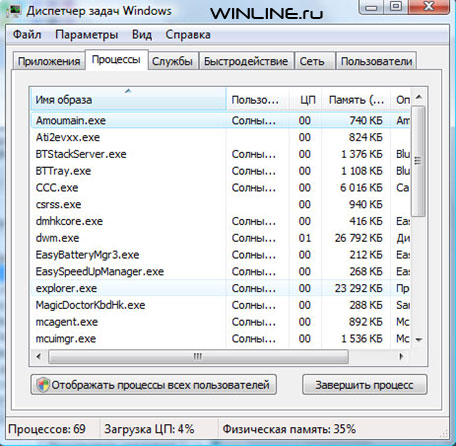Click the horizontal scrollbar left arrow

click(x=39, y=357)
